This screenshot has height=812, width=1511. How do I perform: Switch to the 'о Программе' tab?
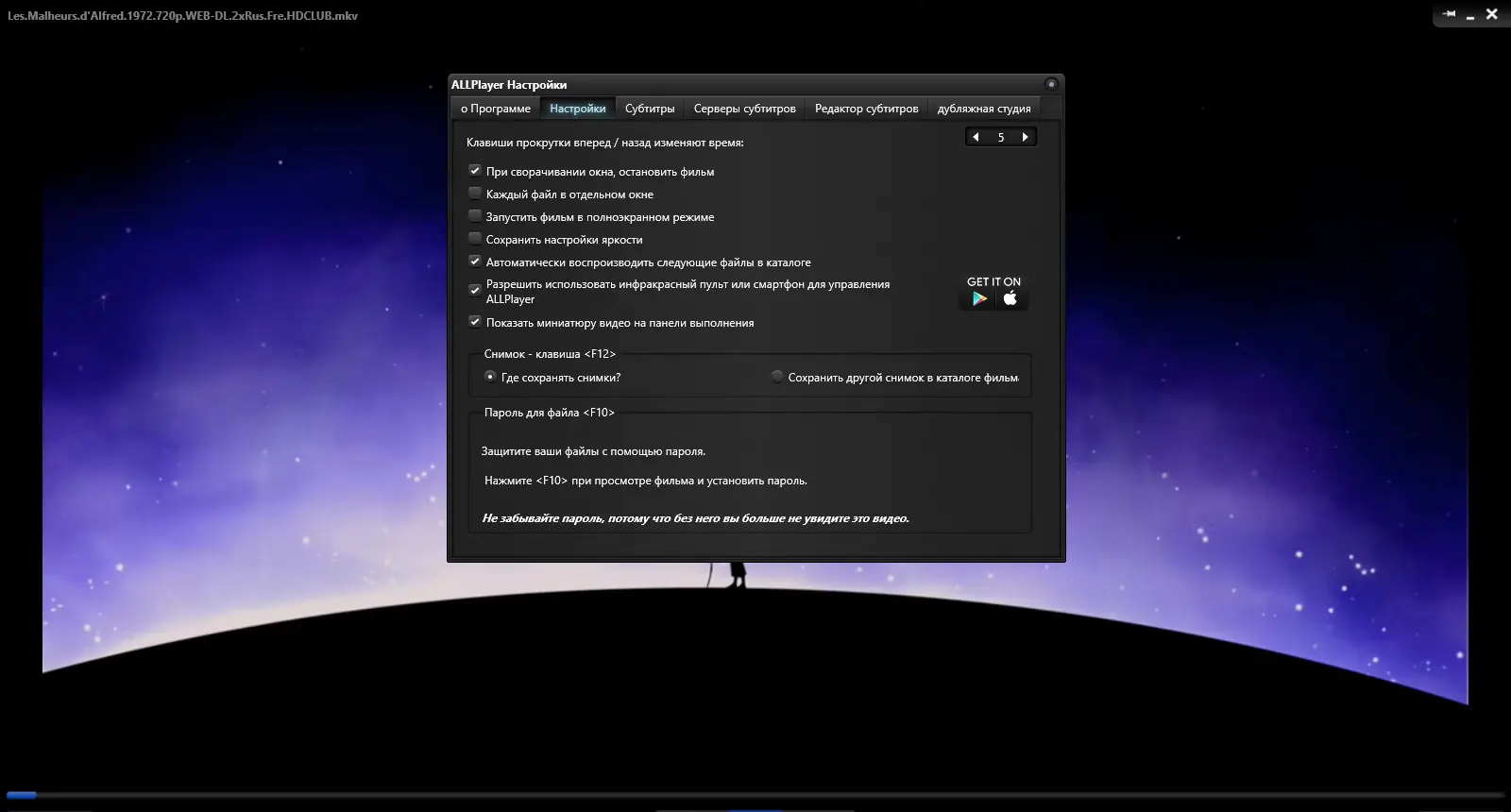pos(496,109)
